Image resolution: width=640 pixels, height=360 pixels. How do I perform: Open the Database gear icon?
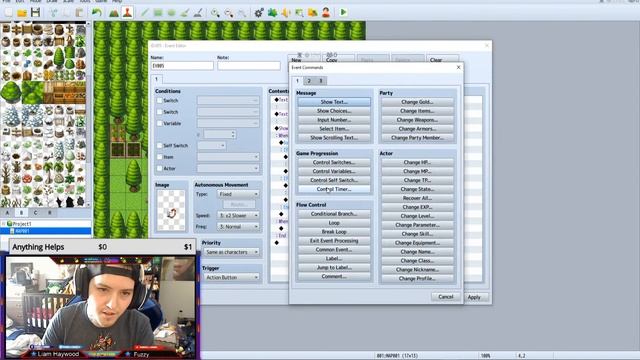point(259,13)
